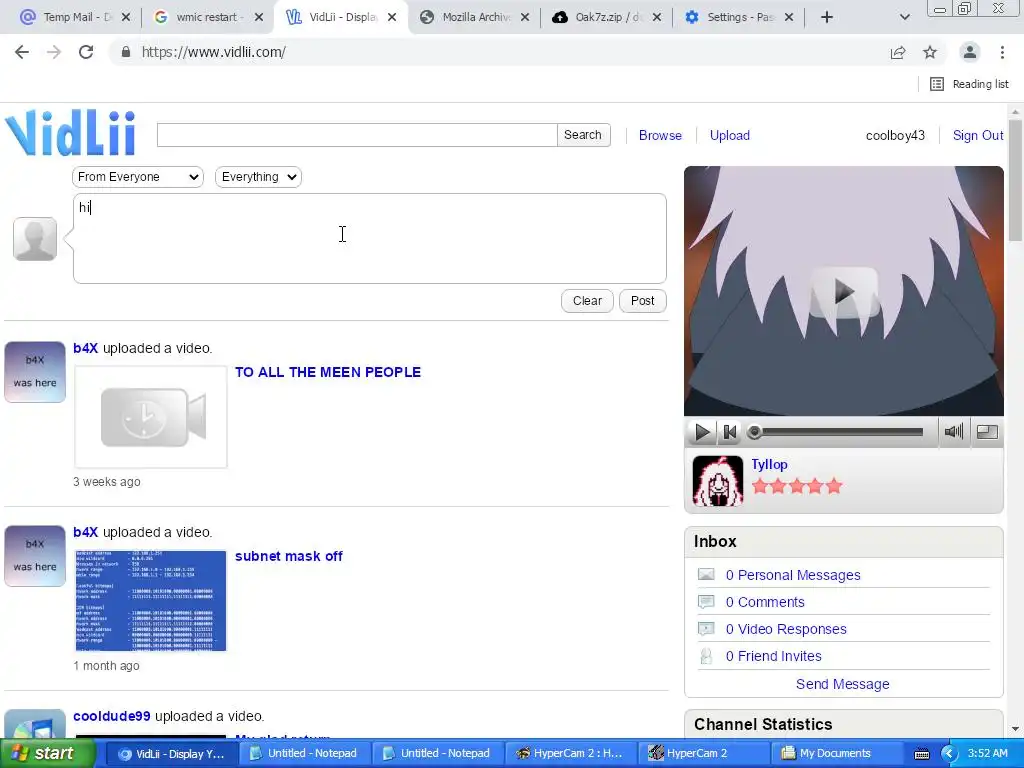Switch to HyperCam 2 taskbar item

point(702,754)
